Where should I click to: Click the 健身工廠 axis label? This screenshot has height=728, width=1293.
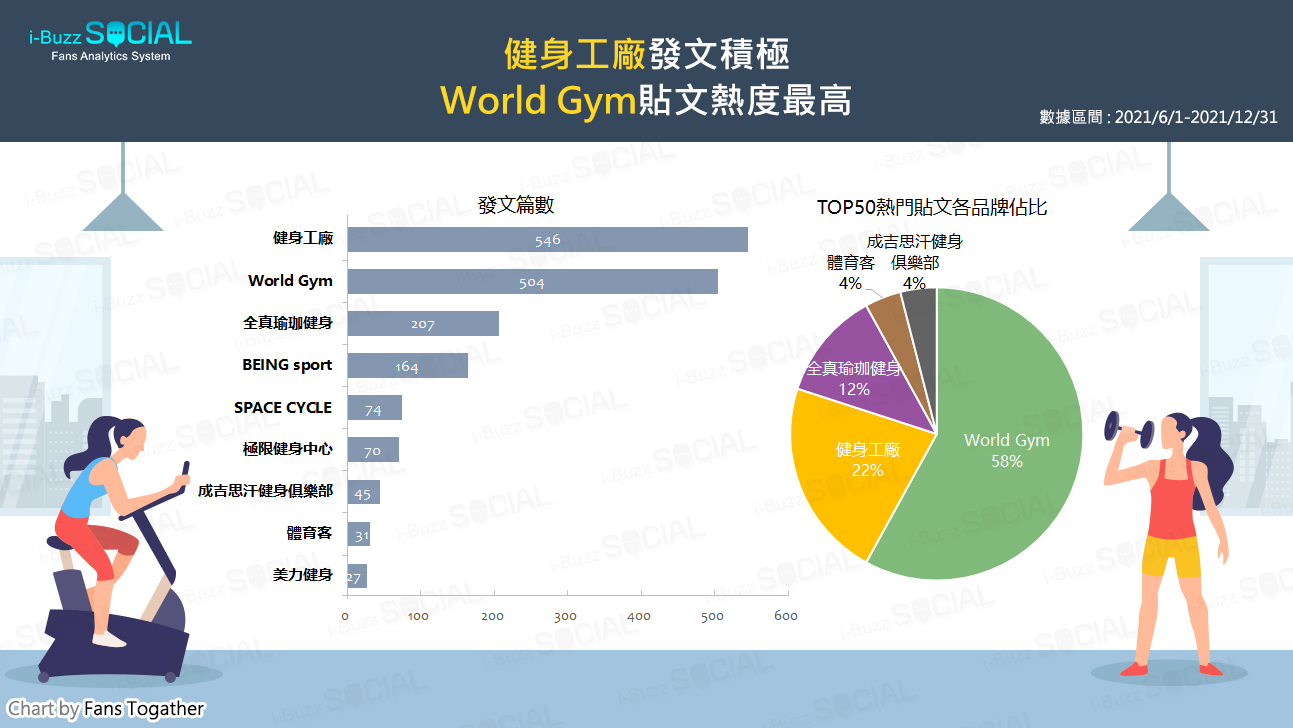(303, 239)
